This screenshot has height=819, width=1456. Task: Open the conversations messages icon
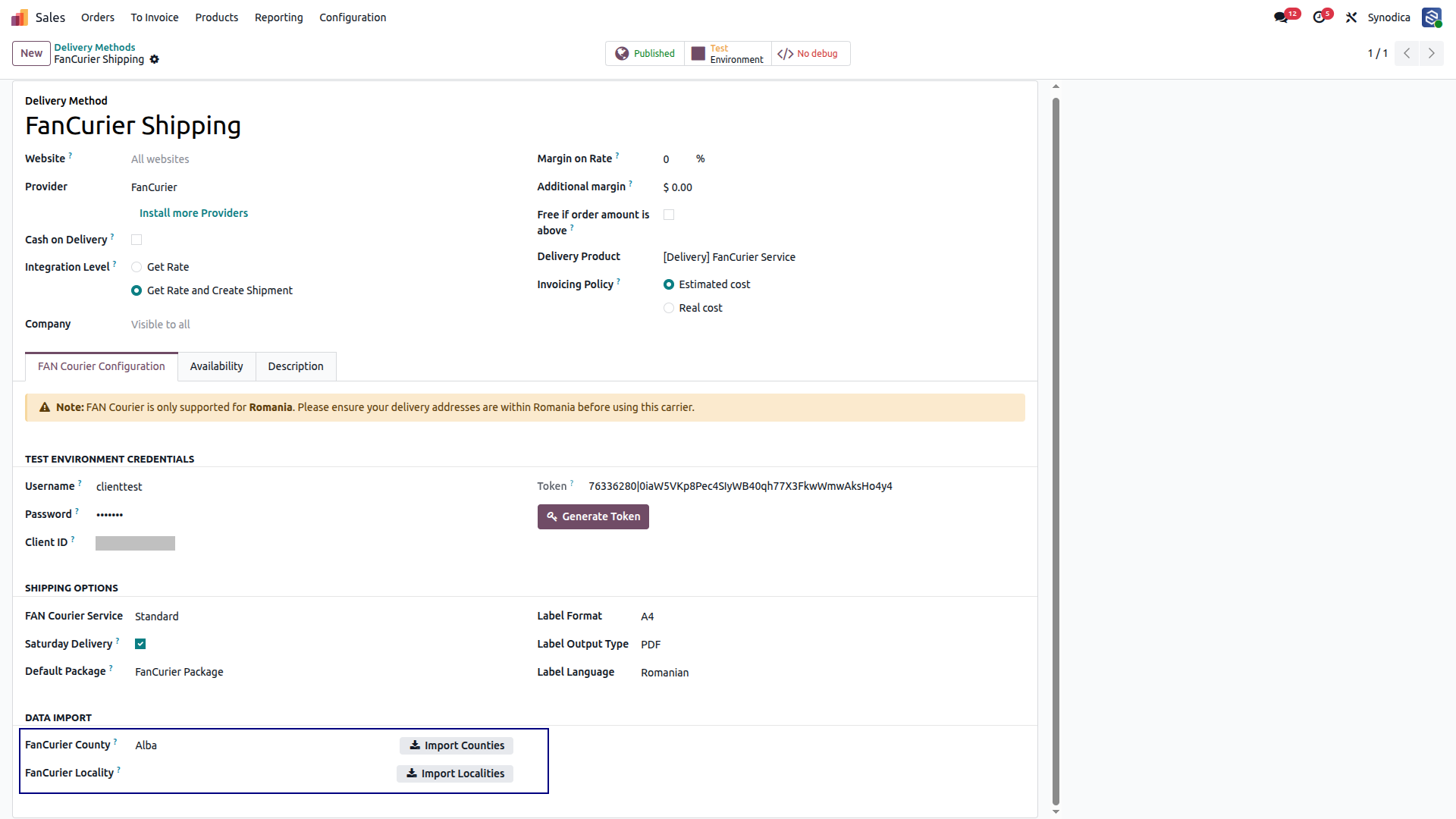pos(1281,17)
